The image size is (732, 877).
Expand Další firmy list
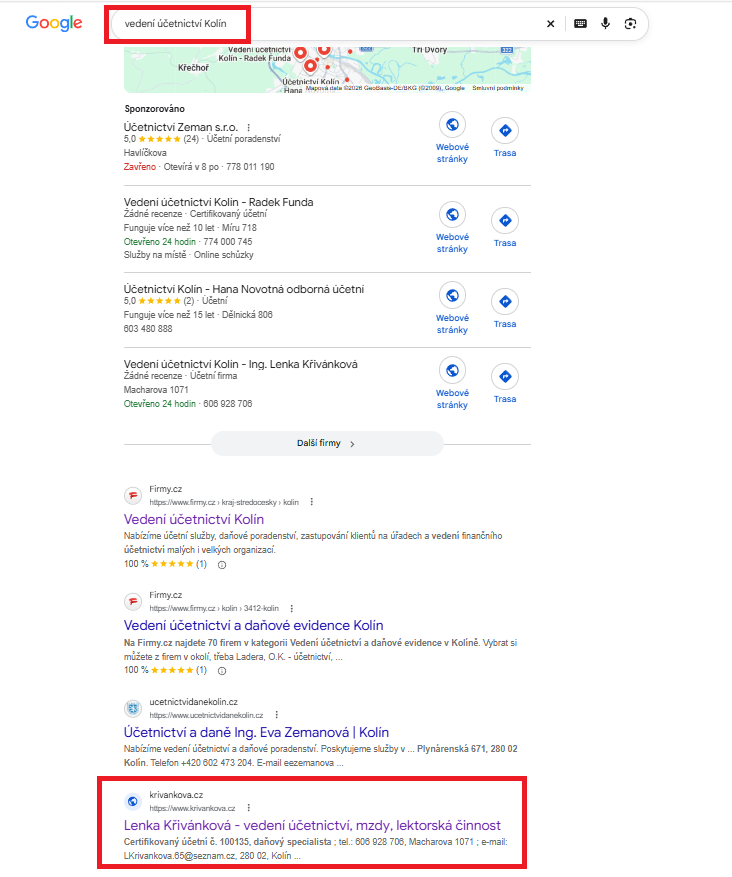pos(327,443)
